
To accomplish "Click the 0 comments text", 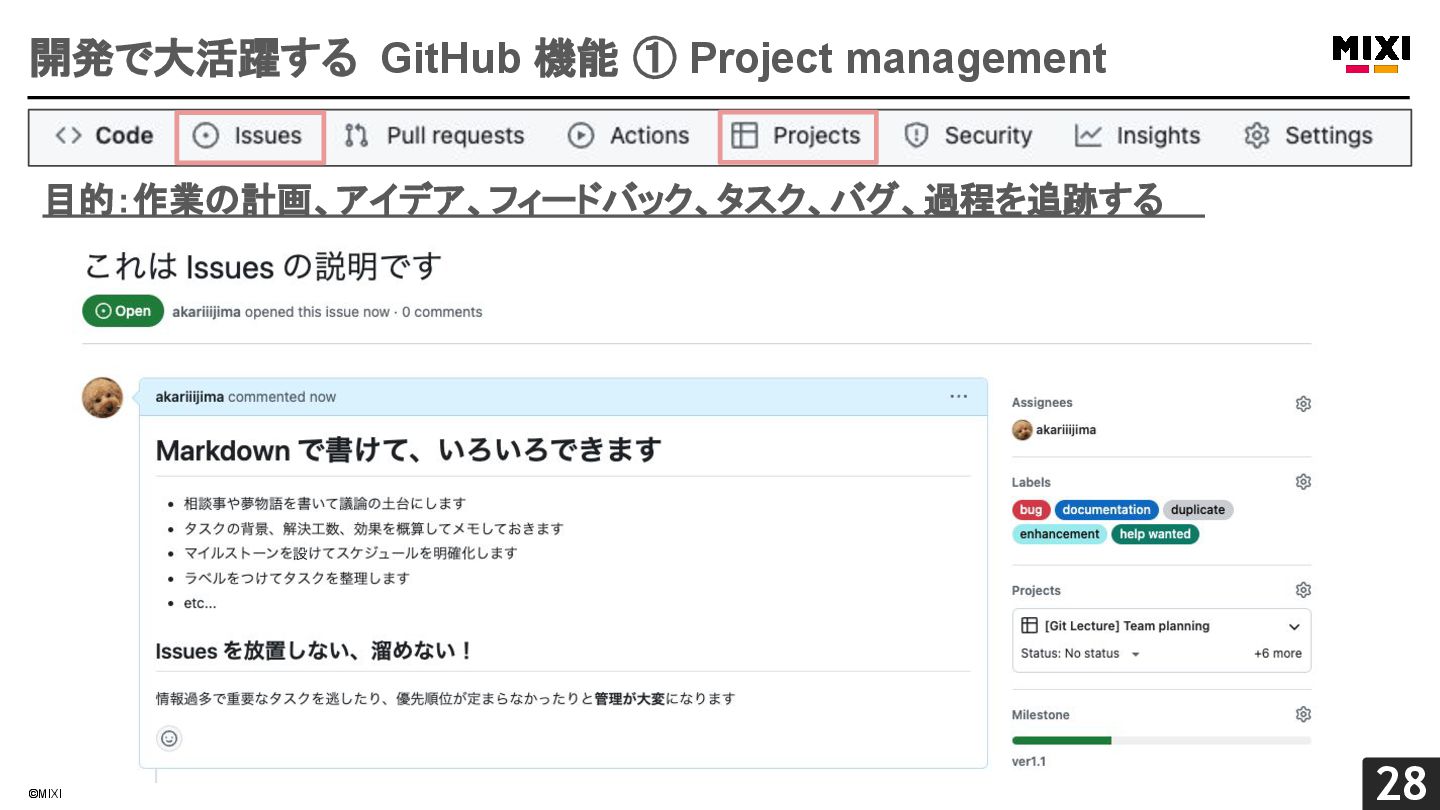I will [442, 312].
